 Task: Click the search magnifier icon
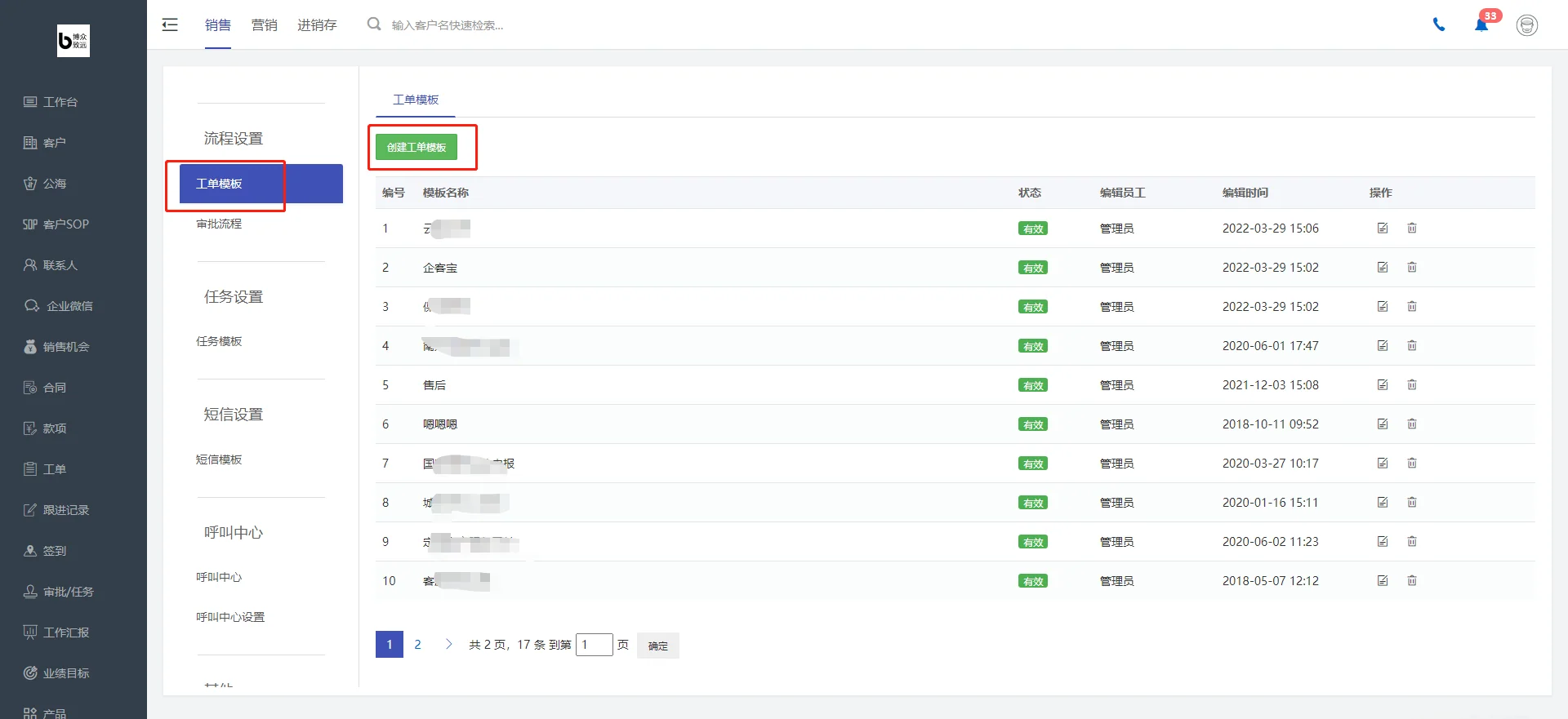(x=374, y=24)
